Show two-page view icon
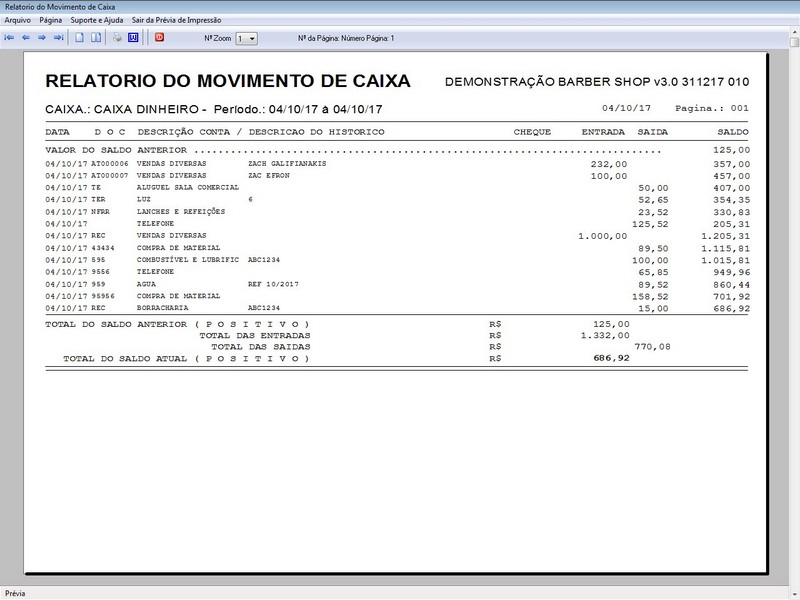The image size is (800, 600). point(96,38)
